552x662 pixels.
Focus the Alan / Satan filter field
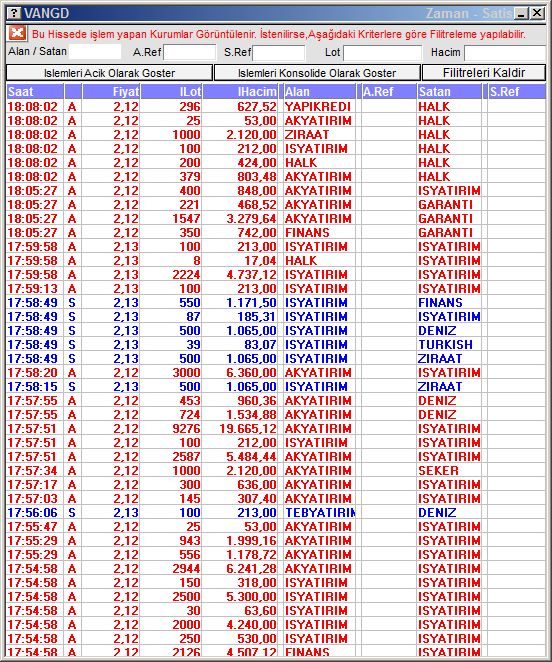[95, 52]
